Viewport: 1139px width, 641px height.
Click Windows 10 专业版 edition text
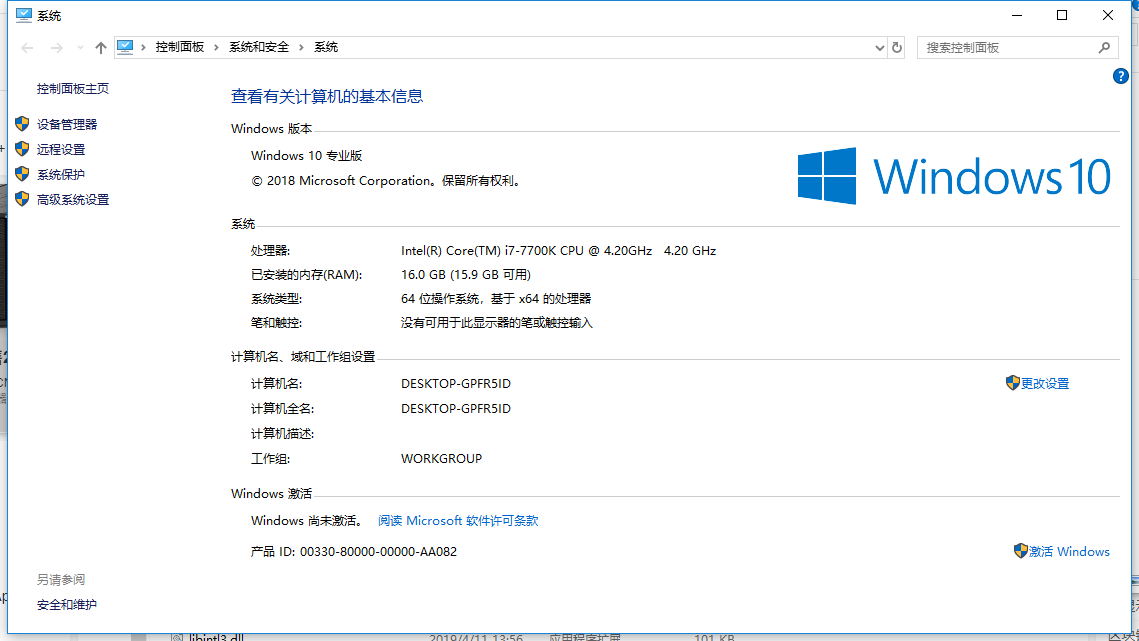(307, 156)
